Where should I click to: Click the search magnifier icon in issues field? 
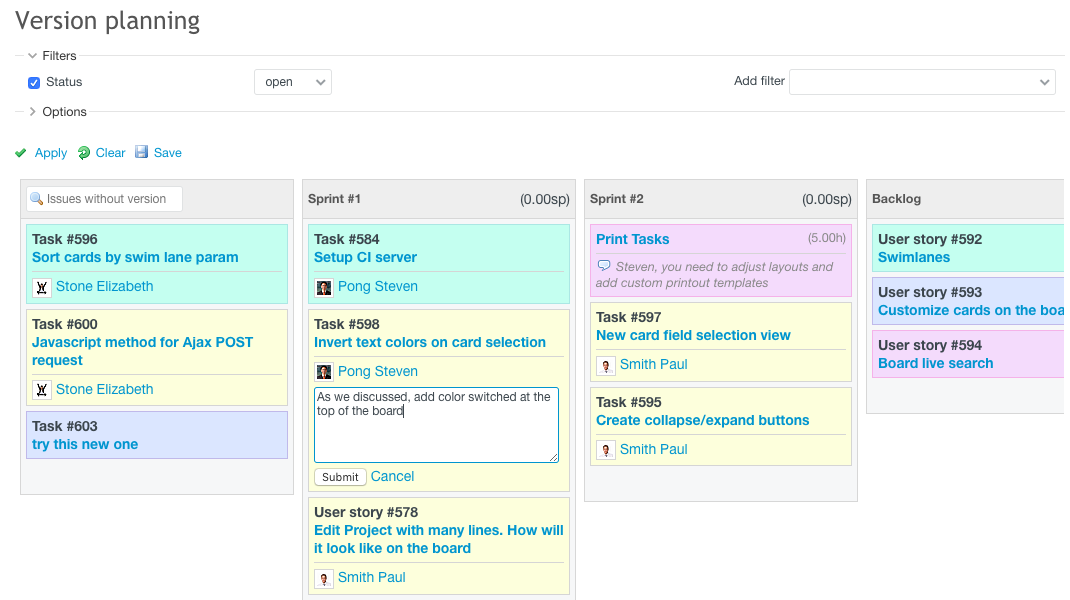[37, 199]
